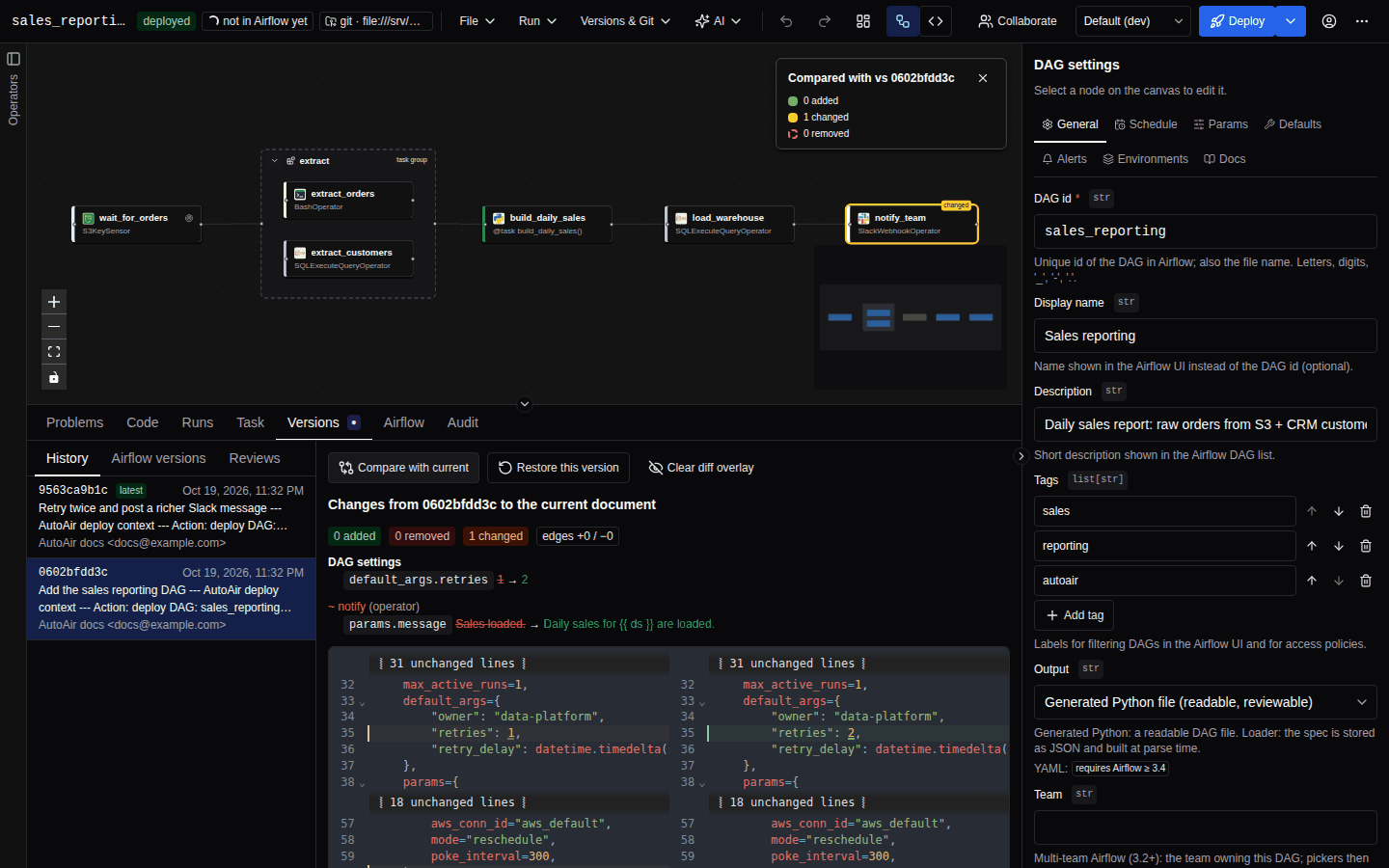
Task: Delete the sales tag
Action: pyautogui.click(x=1366, y=511)
